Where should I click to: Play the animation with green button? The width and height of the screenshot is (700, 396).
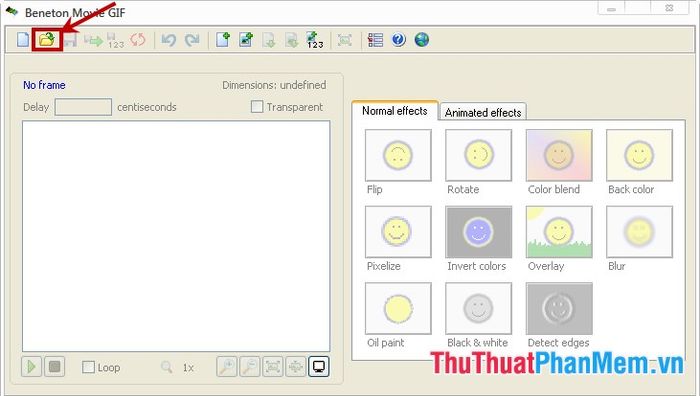tap(31, 367)
